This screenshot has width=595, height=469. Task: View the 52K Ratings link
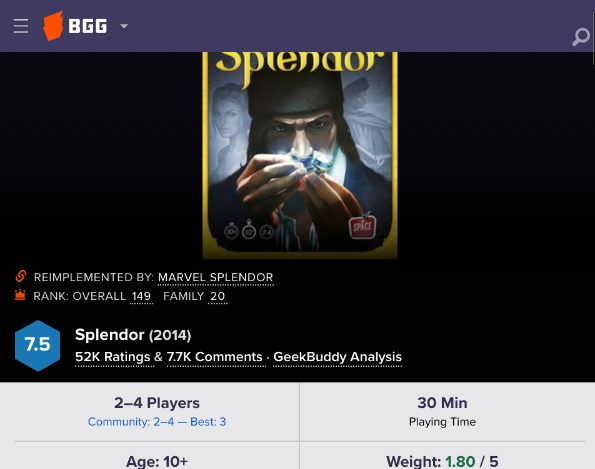[113, 357]
